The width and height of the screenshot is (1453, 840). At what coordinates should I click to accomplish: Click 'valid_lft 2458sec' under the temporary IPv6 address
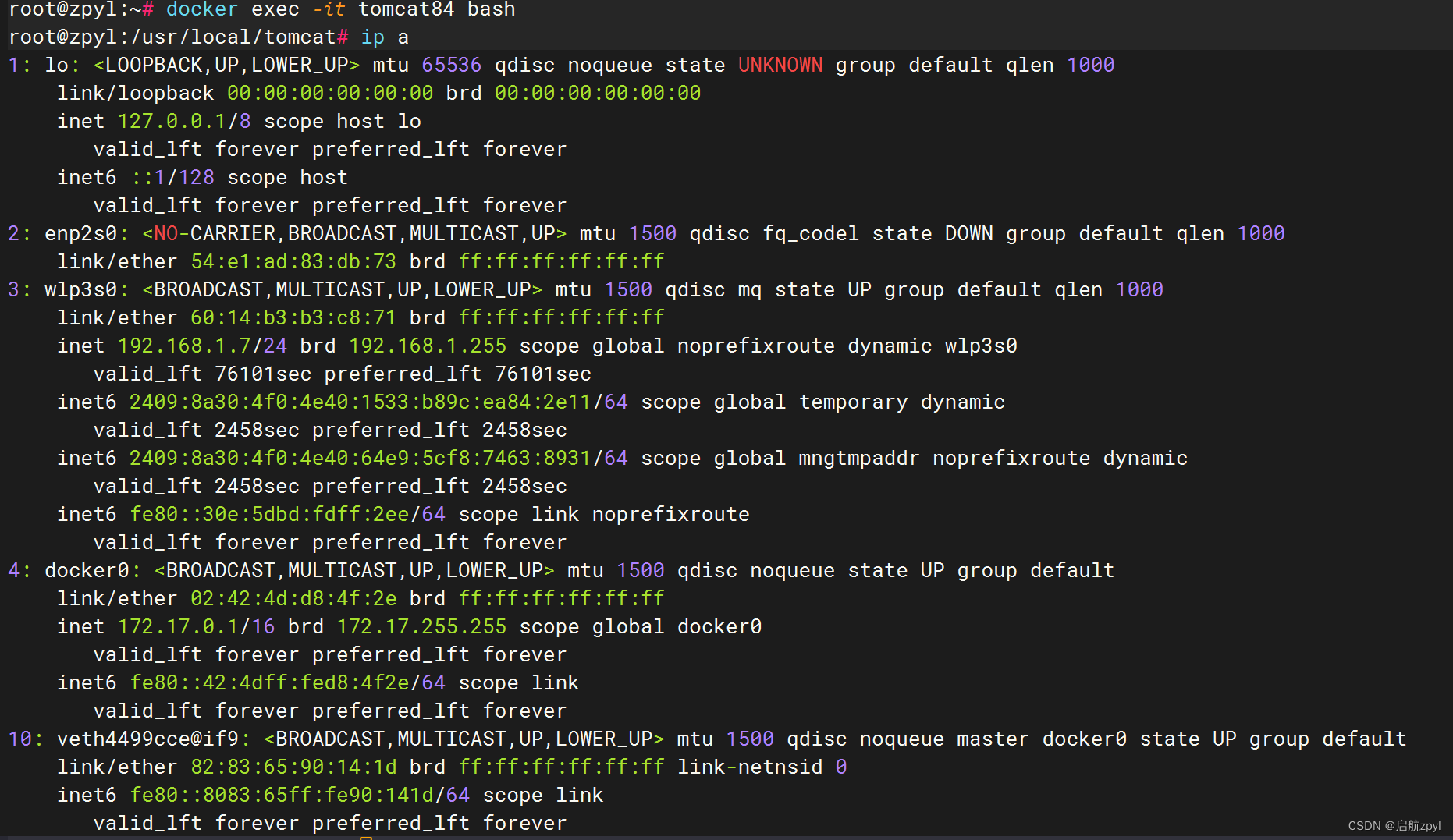196,430
